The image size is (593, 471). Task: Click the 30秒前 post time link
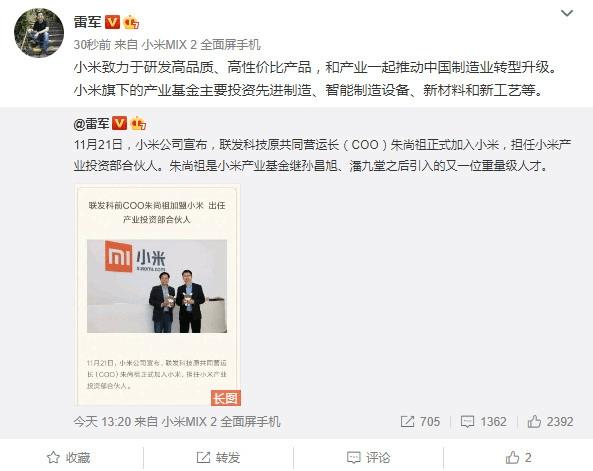92,45
